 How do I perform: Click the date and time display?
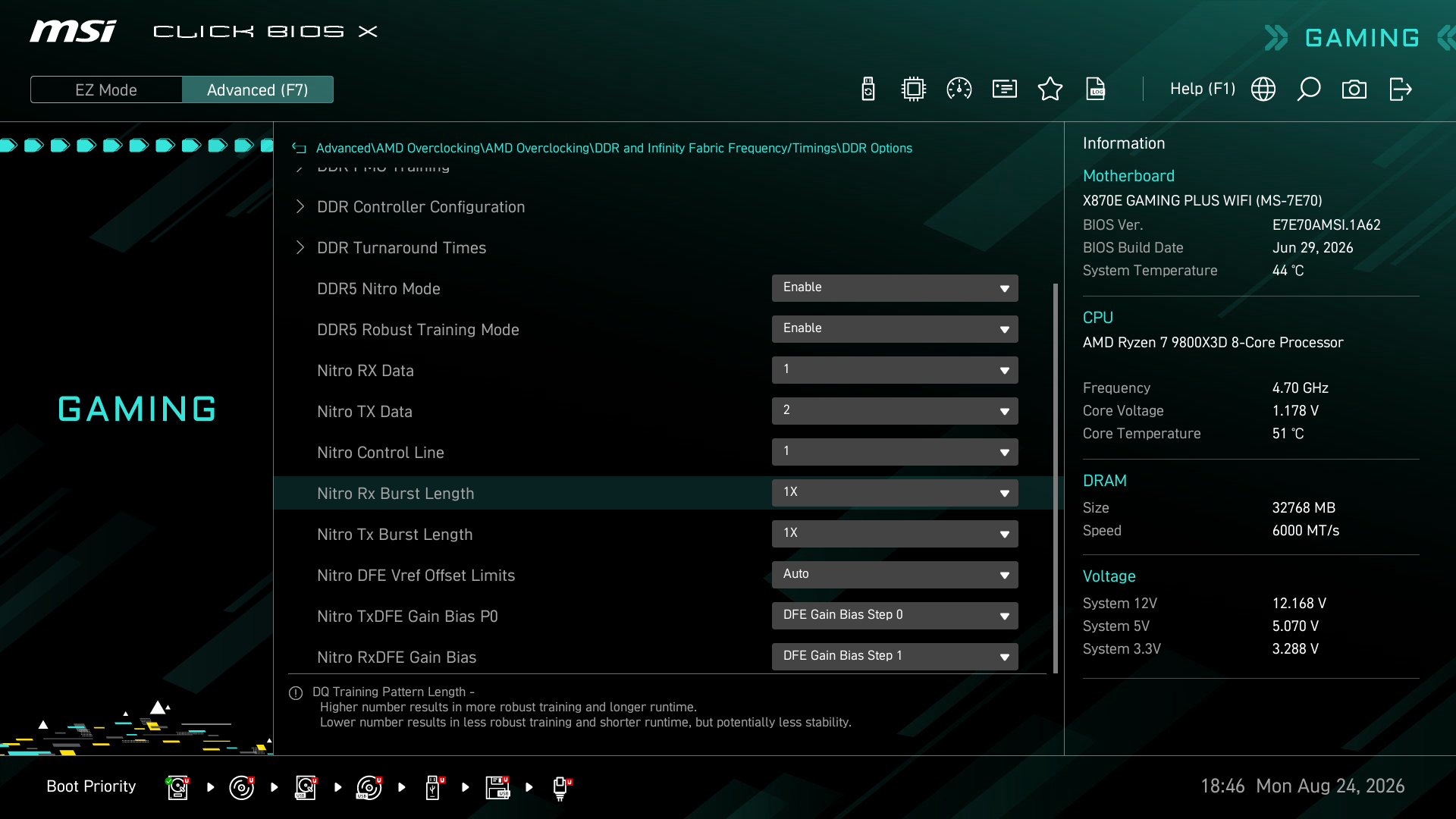1302,786
